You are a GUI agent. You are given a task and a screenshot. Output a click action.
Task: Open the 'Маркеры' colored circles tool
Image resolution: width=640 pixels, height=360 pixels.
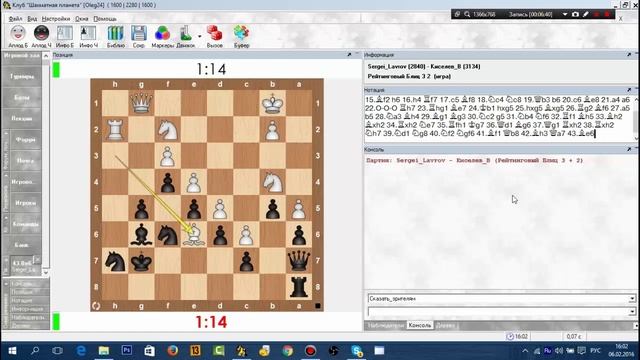tap(162, 33)
